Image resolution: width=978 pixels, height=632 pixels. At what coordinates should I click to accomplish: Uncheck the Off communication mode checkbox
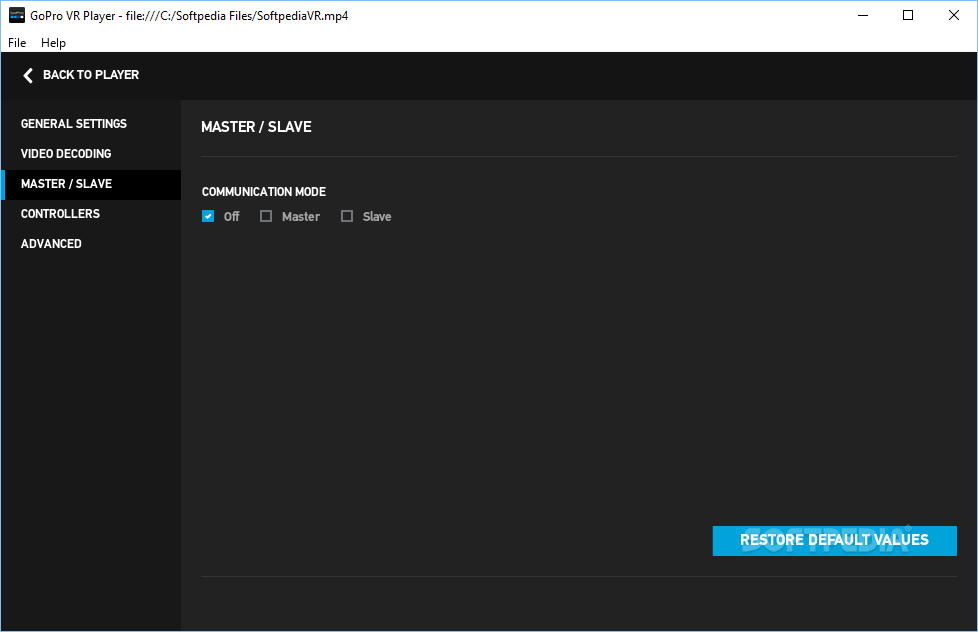[208, 216]
